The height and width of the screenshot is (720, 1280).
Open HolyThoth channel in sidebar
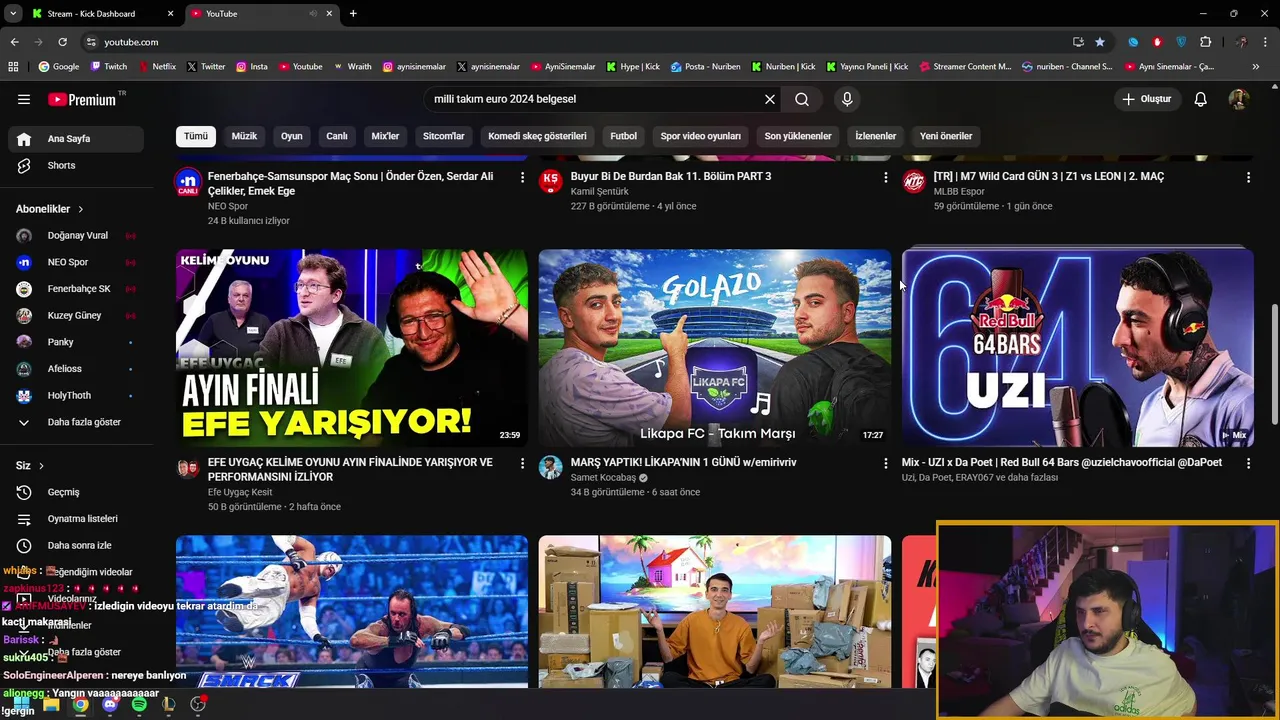(x=76, y=396)
